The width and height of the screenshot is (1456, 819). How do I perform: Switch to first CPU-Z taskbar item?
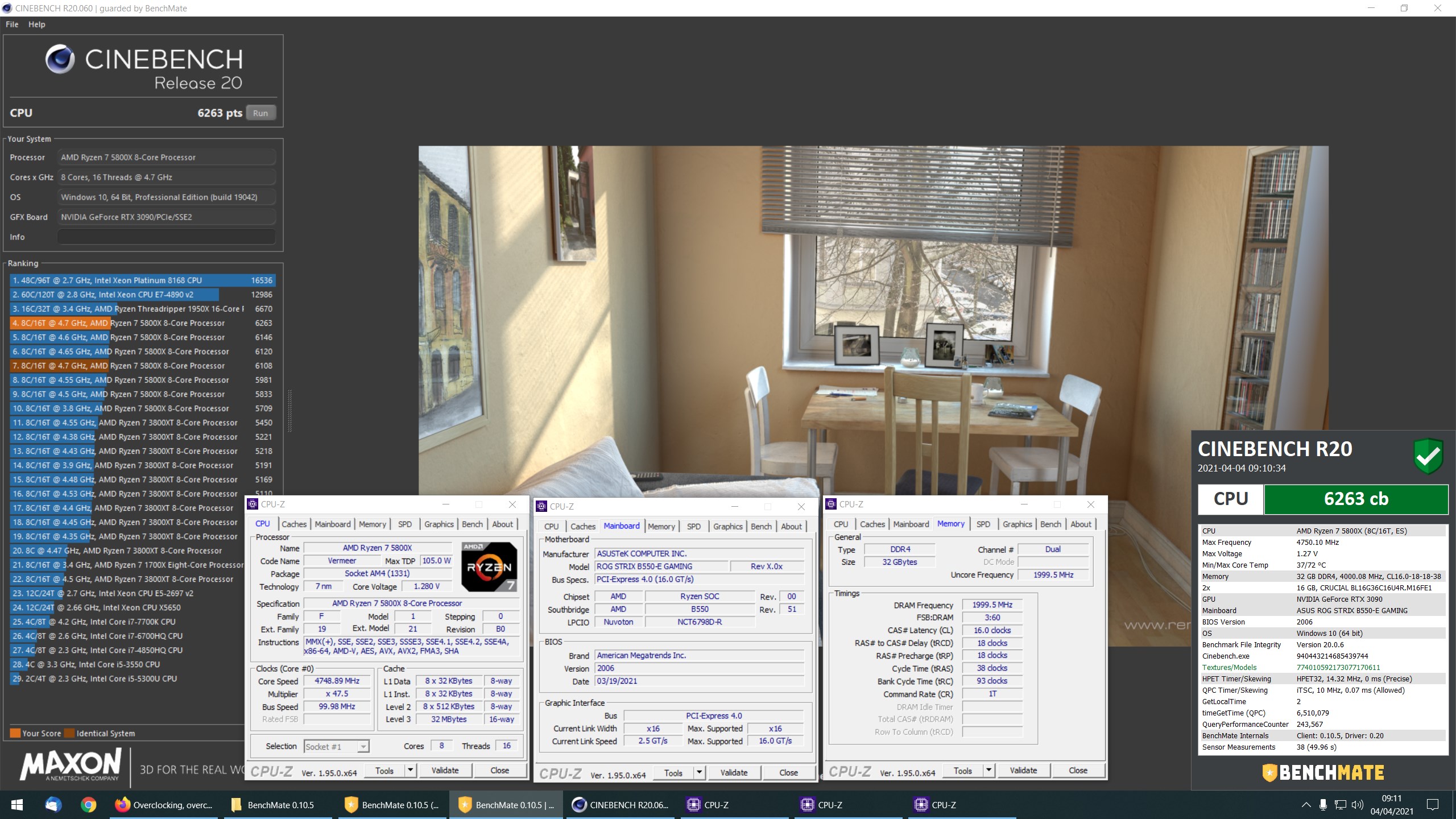click(735, 805)
